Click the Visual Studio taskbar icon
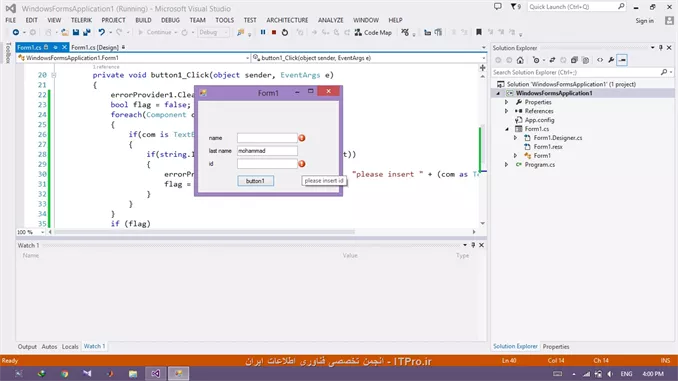The width and height of the screenshot is (678, 381). (156, 374)
